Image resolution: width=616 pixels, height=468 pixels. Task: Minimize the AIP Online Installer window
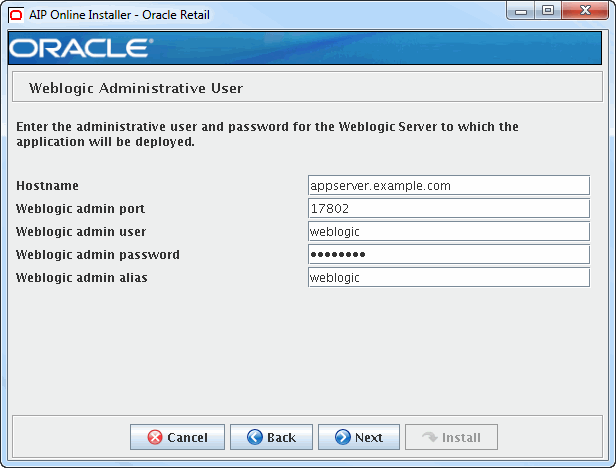click(521, 11)
